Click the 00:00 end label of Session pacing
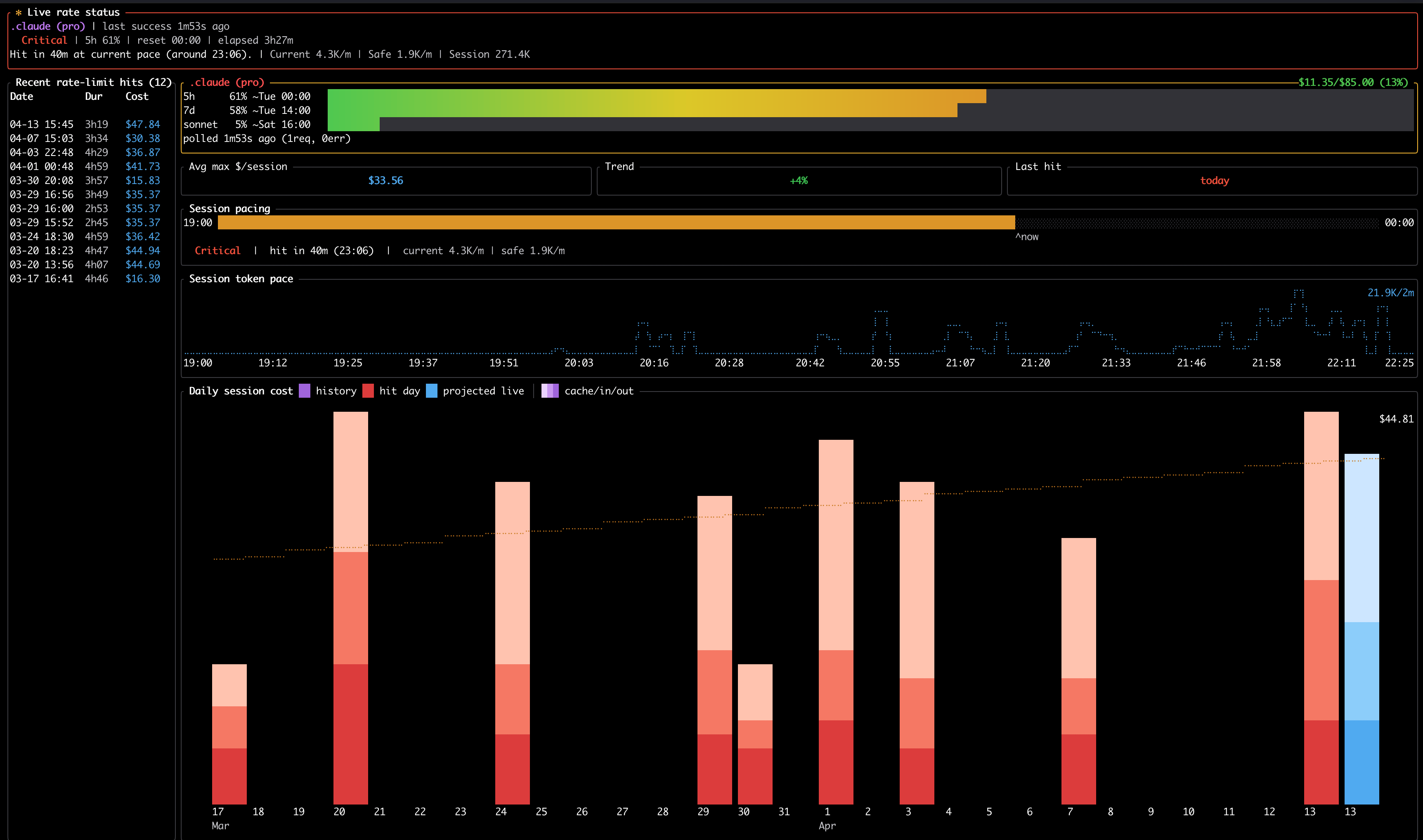The image size is (1423, 840). coord(1399,222)
